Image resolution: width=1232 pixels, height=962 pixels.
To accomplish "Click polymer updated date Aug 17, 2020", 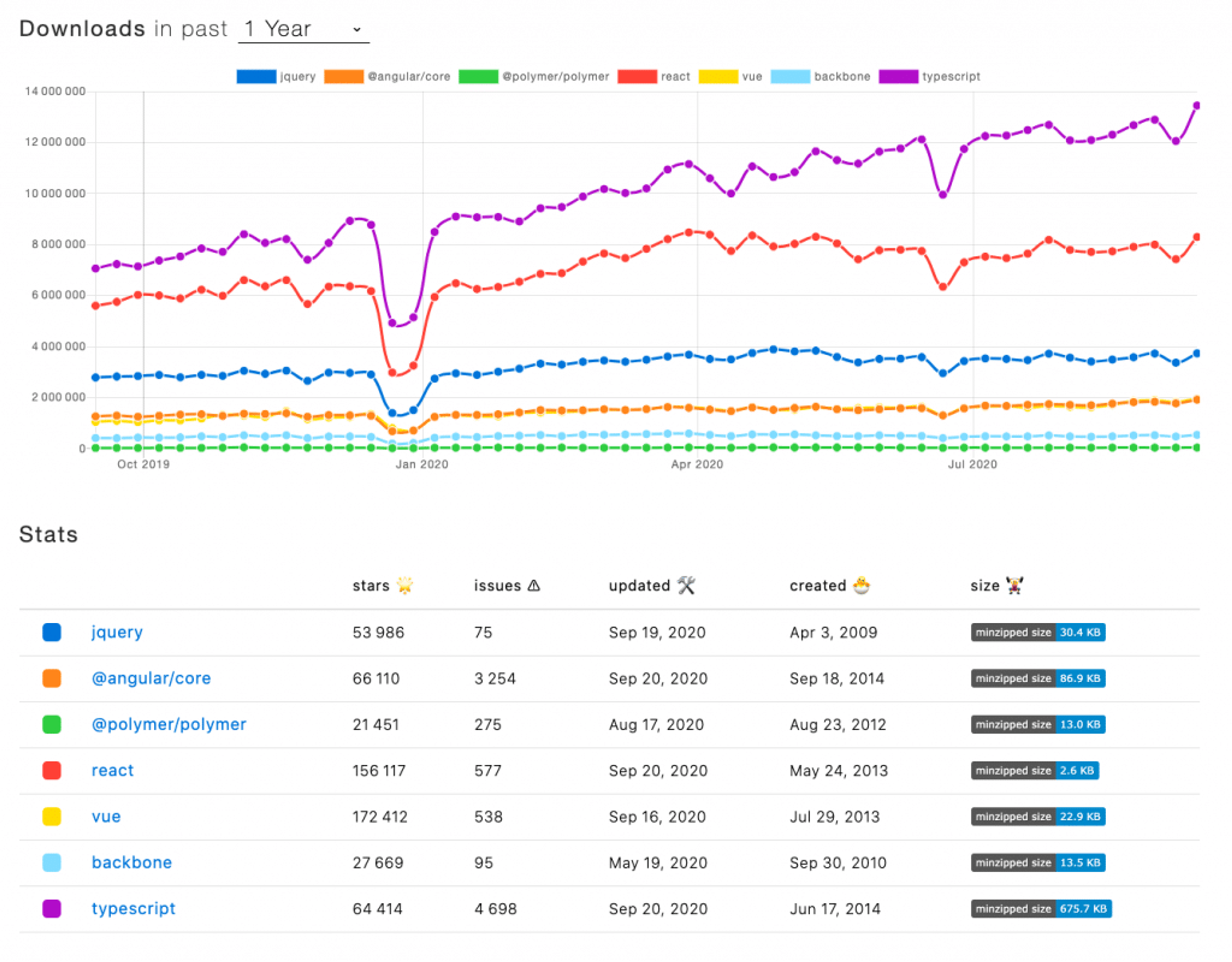I will tap(656, 725).
